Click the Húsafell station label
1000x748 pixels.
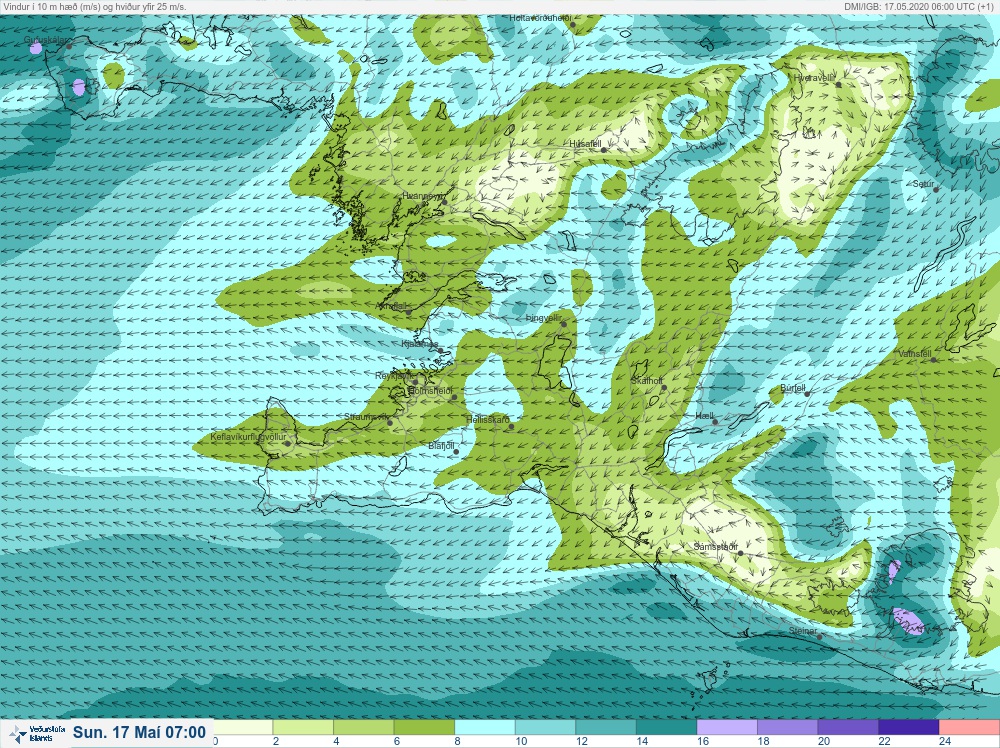coord(585,144)
